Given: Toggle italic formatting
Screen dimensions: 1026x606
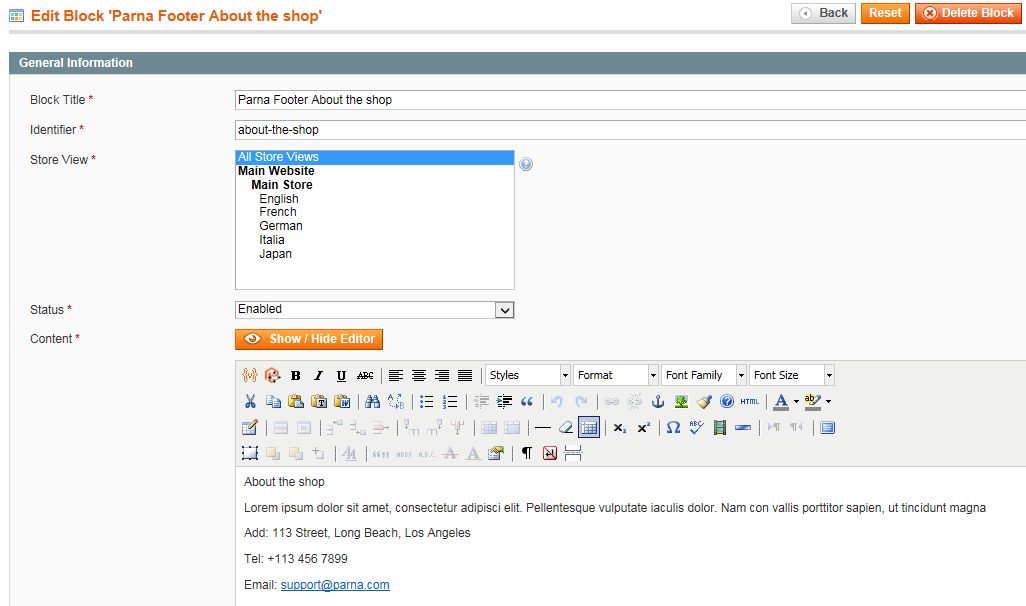Looking at the screenshot, I should (319, 375).
